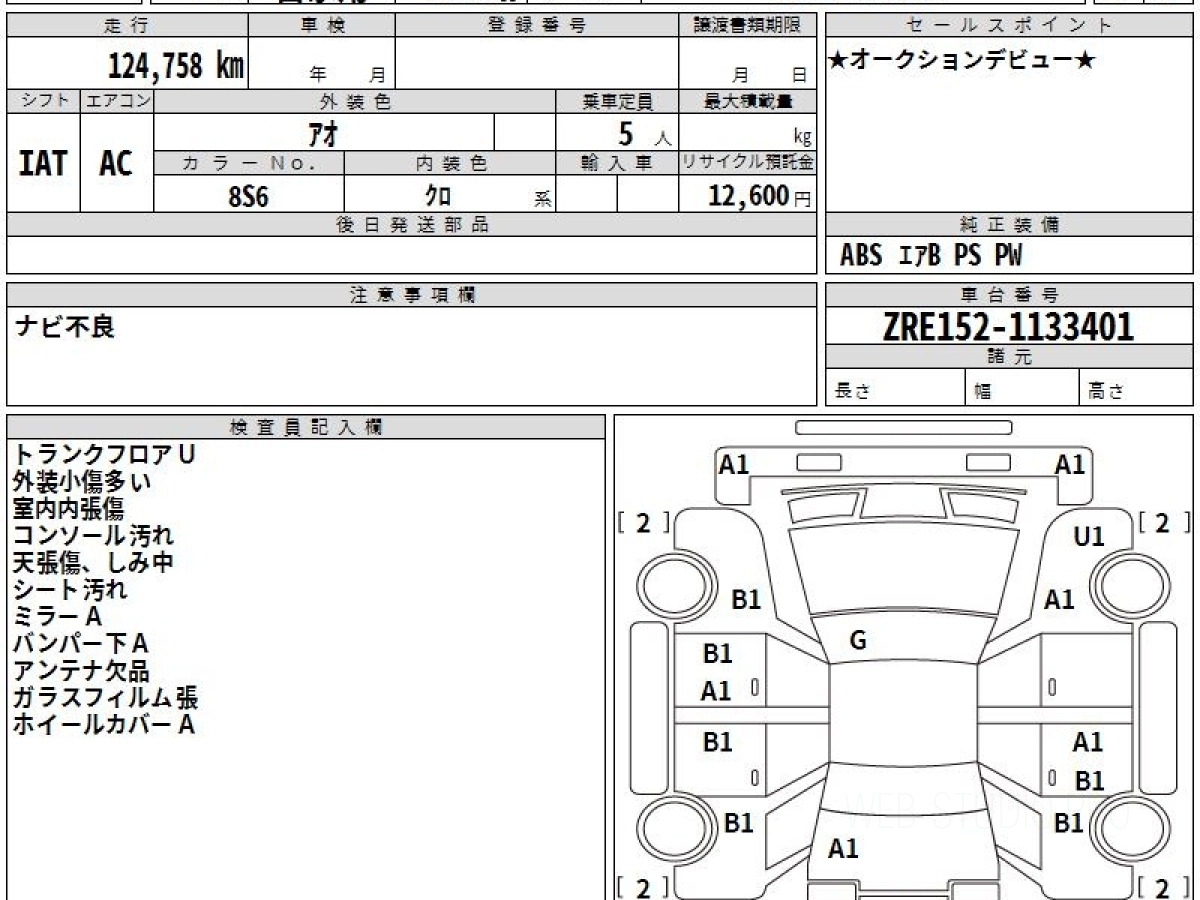Viewport: 1200px width, 900px height.
Task: Select the IAT shift value
Action: pos(43,164)
